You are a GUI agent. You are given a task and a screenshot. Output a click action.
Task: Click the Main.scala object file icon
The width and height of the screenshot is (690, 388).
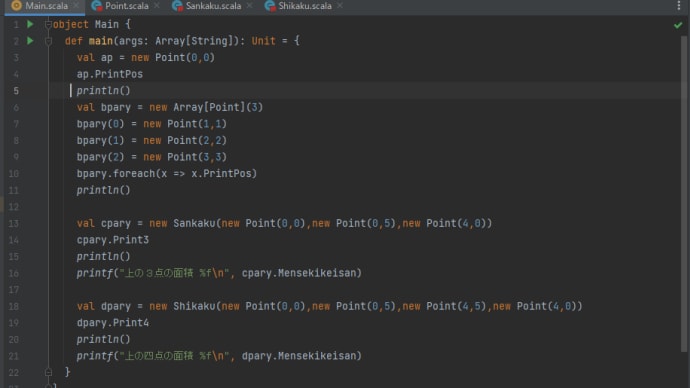click(16, 6)
